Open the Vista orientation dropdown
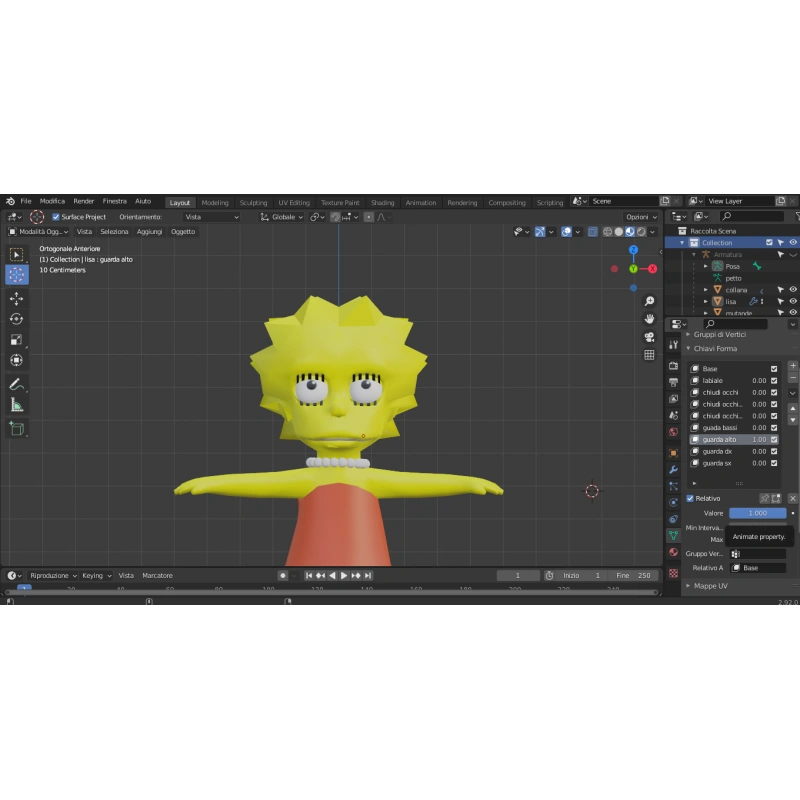Image resolution: width=800 pixels, height=800 pixels. (x=211, y=217)
